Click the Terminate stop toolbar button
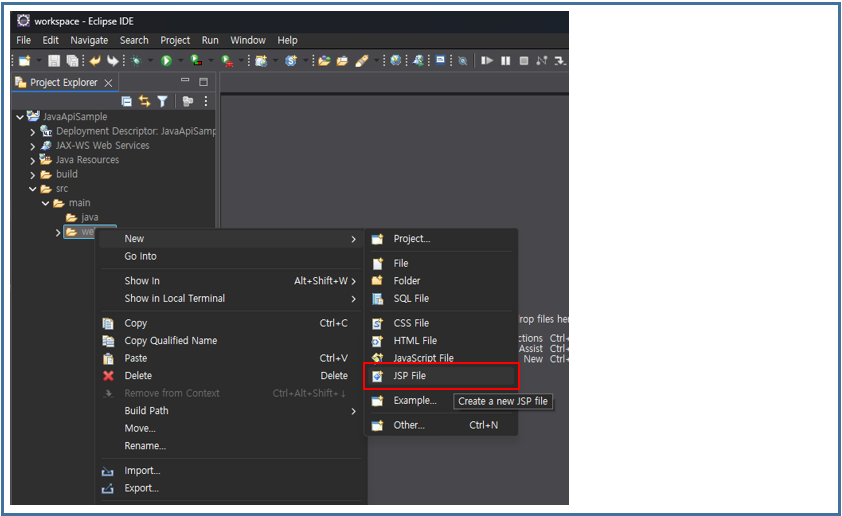 pyautogui.click(x=524, y=60)
